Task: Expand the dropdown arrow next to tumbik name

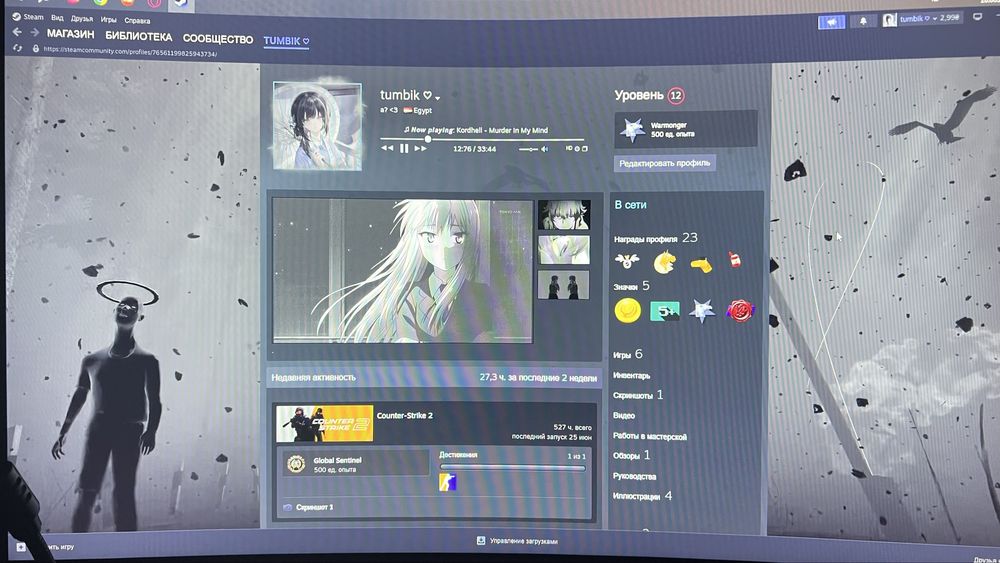Action: coord(438,98)
